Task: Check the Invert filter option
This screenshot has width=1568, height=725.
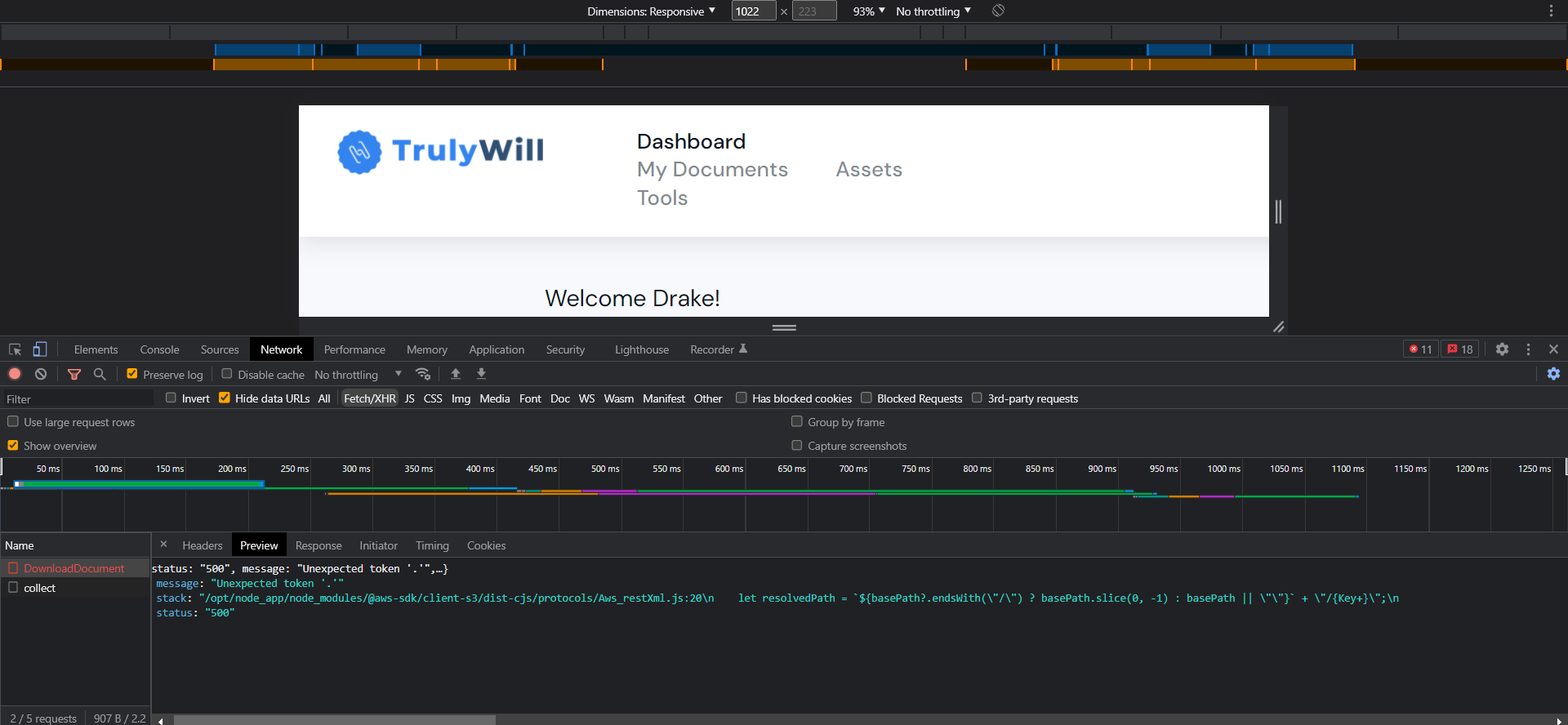Action: coord(171,398)
